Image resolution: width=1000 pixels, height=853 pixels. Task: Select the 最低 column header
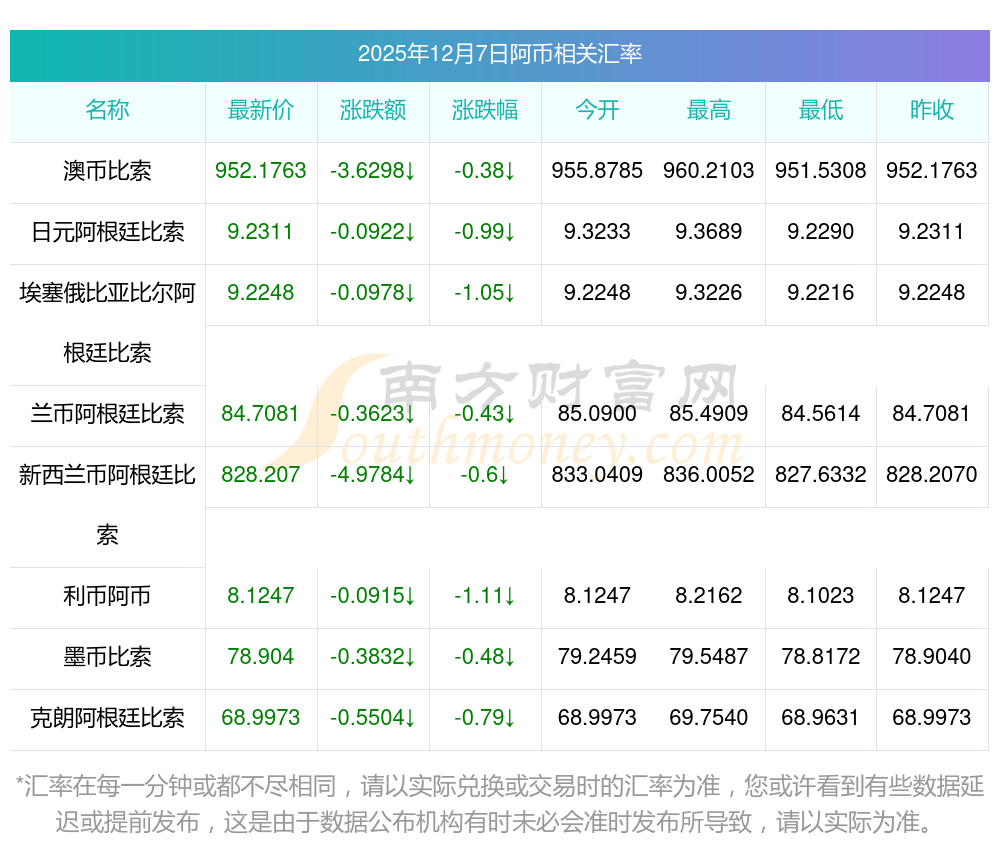click(x=821, y=110)
